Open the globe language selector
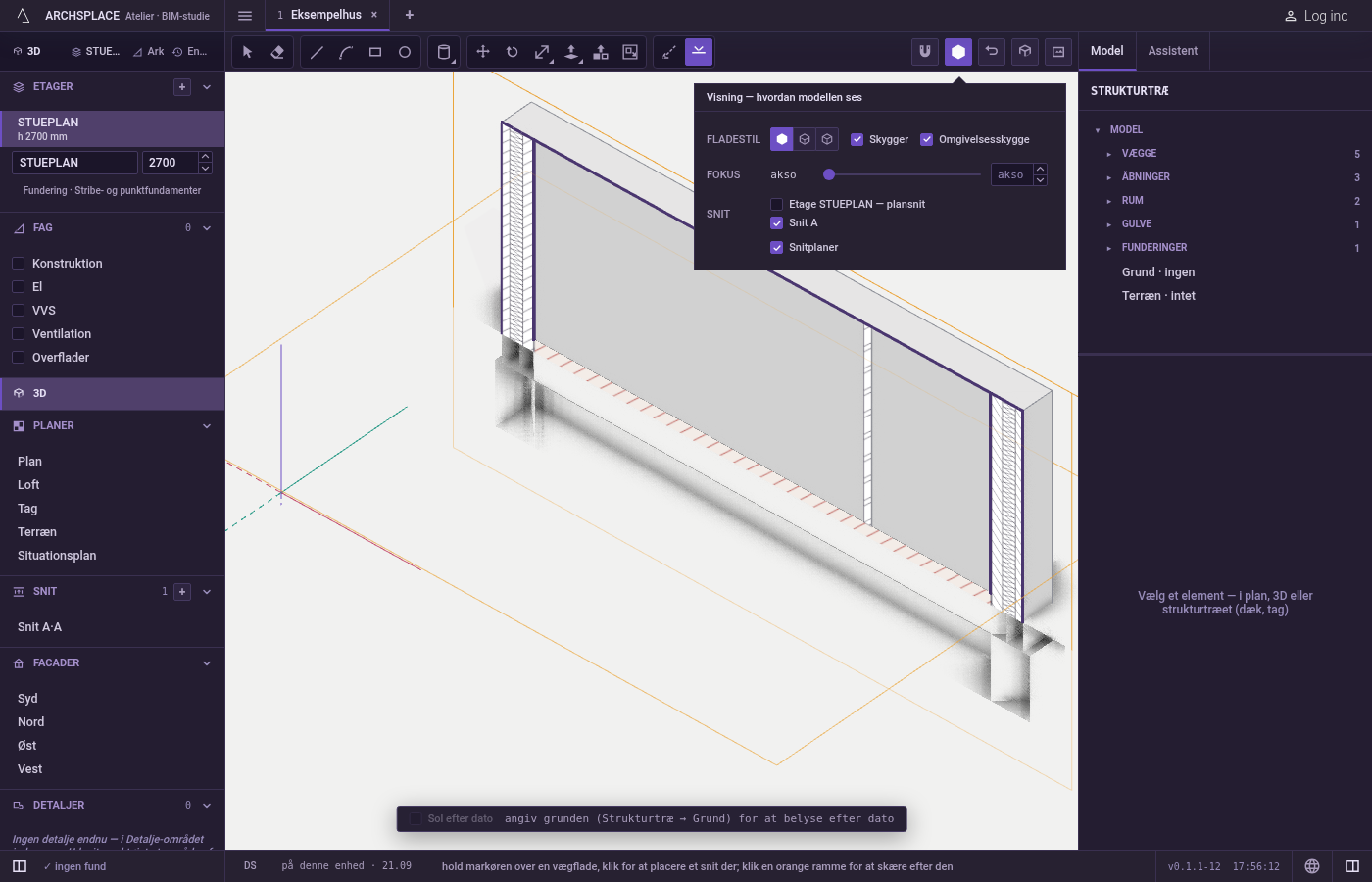Screen dimensions: 1372x882 point(1312,866)
